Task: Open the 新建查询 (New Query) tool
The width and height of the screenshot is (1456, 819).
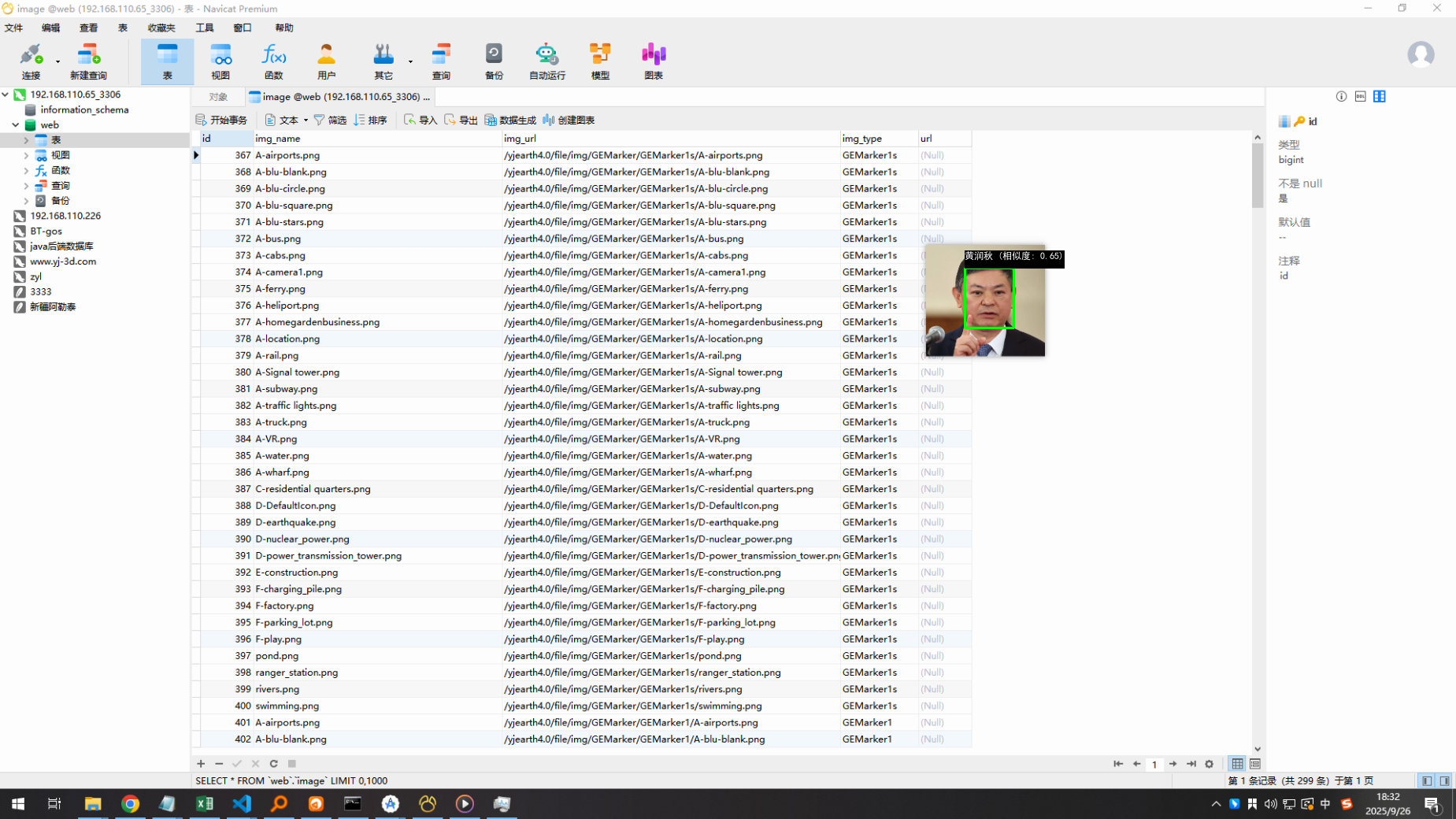Action: click(88, 61)
